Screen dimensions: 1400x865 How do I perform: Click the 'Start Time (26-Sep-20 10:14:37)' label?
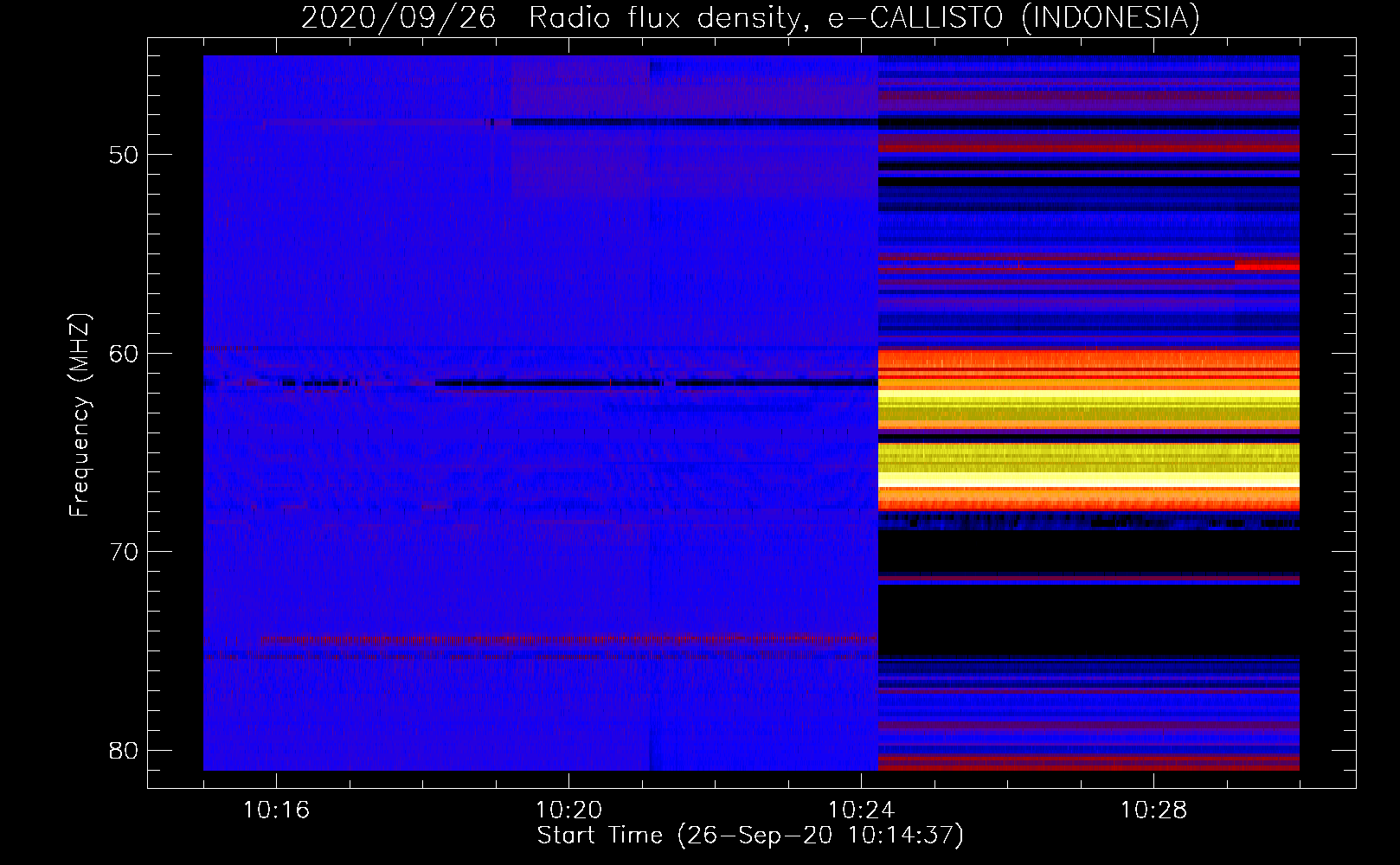tap(750, 836)
